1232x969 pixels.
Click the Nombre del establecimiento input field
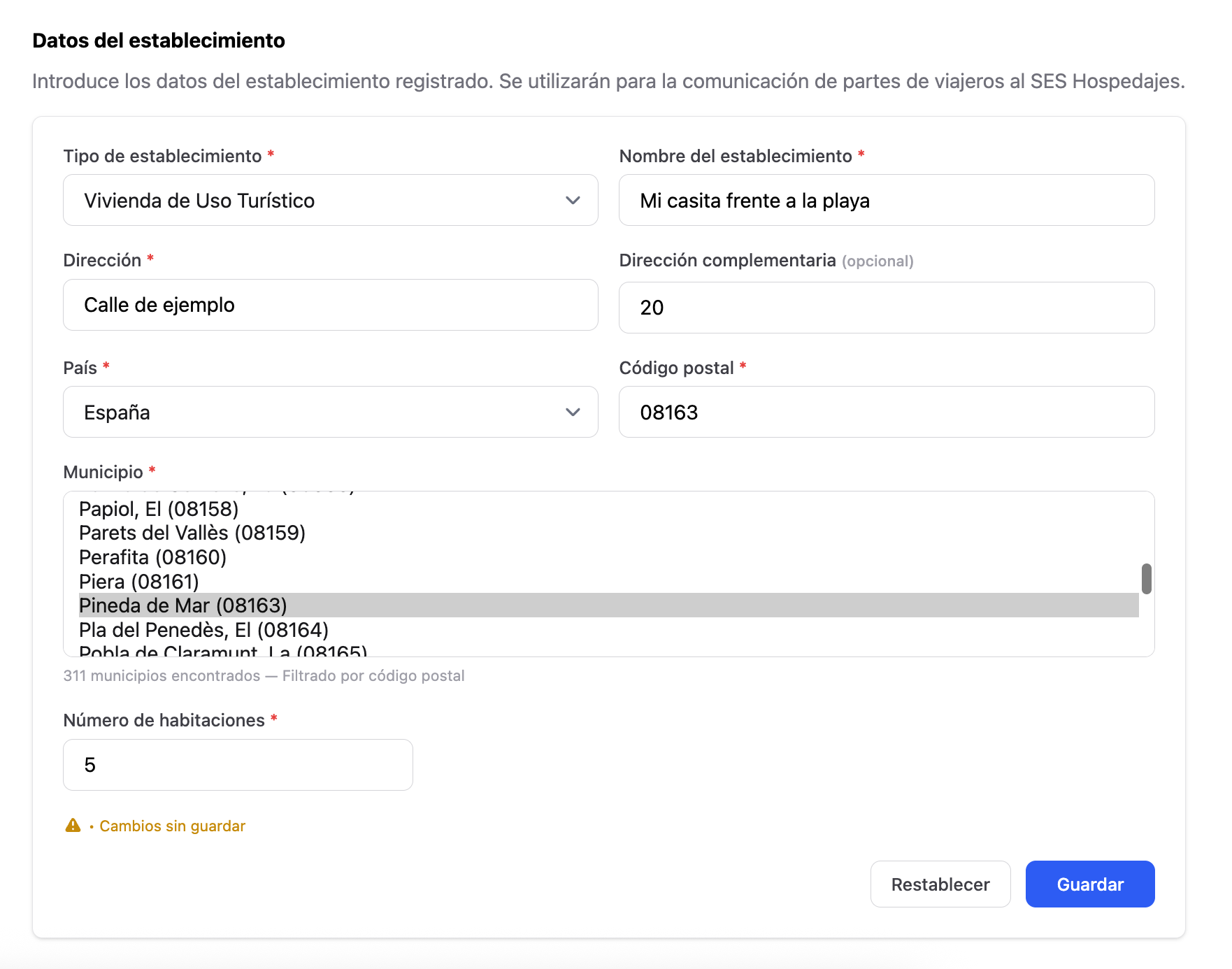(887, 200)
